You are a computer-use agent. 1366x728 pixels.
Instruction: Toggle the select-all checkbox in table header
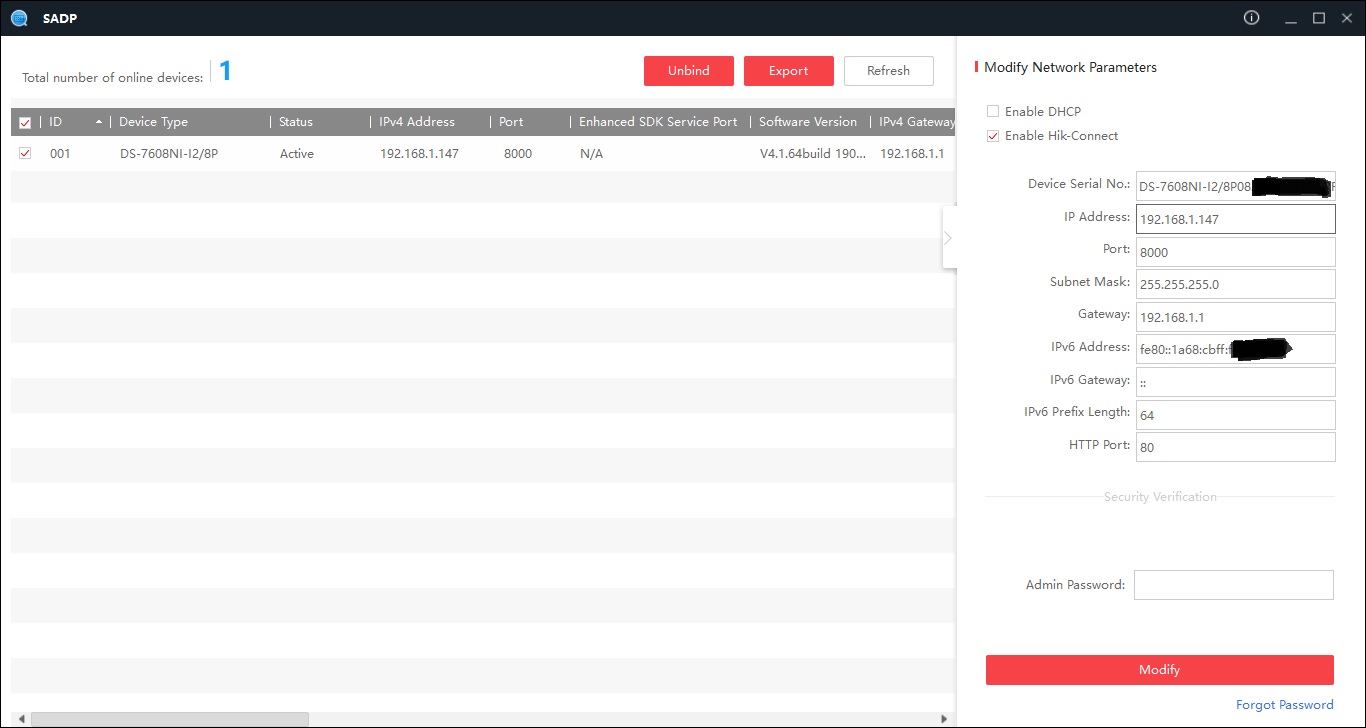[25, 123]
